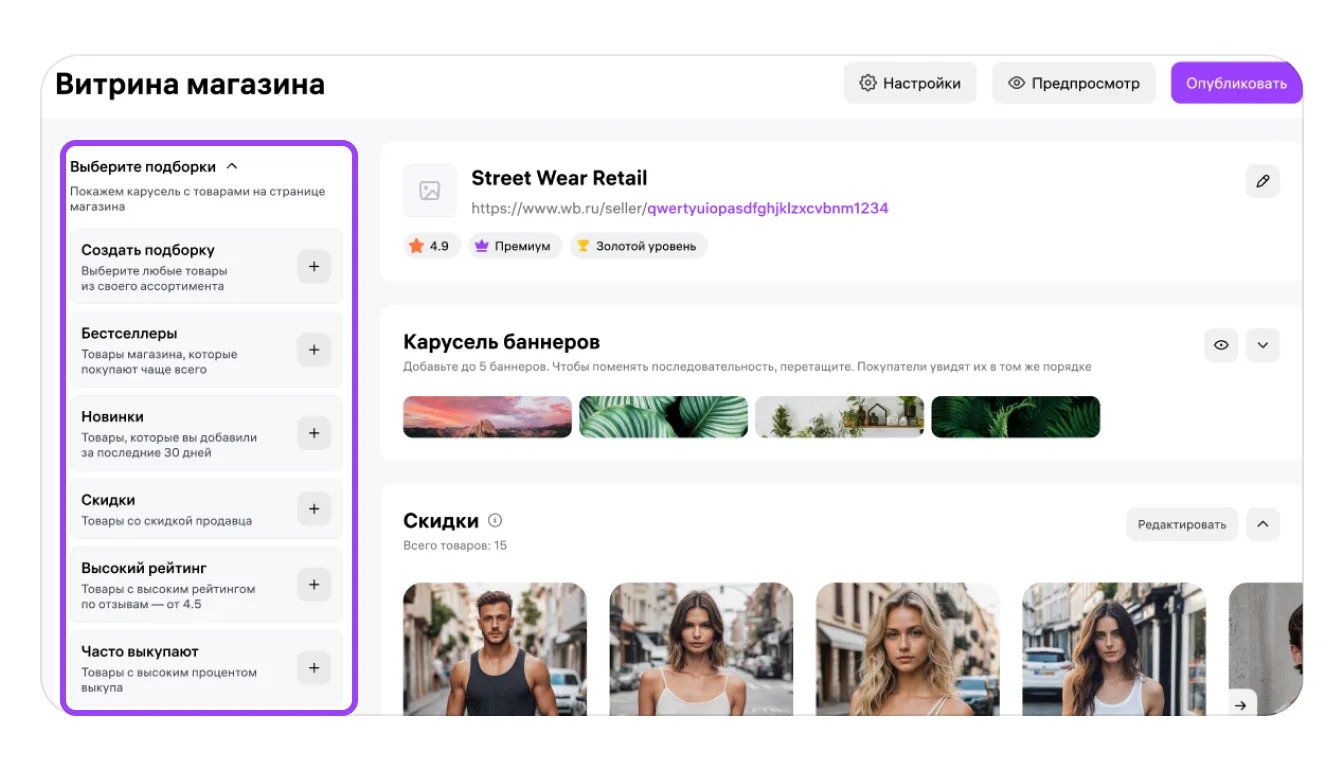Collapse the Выберите подборки panel
This screenshot has height=770, width=1344.
(232, 167)
